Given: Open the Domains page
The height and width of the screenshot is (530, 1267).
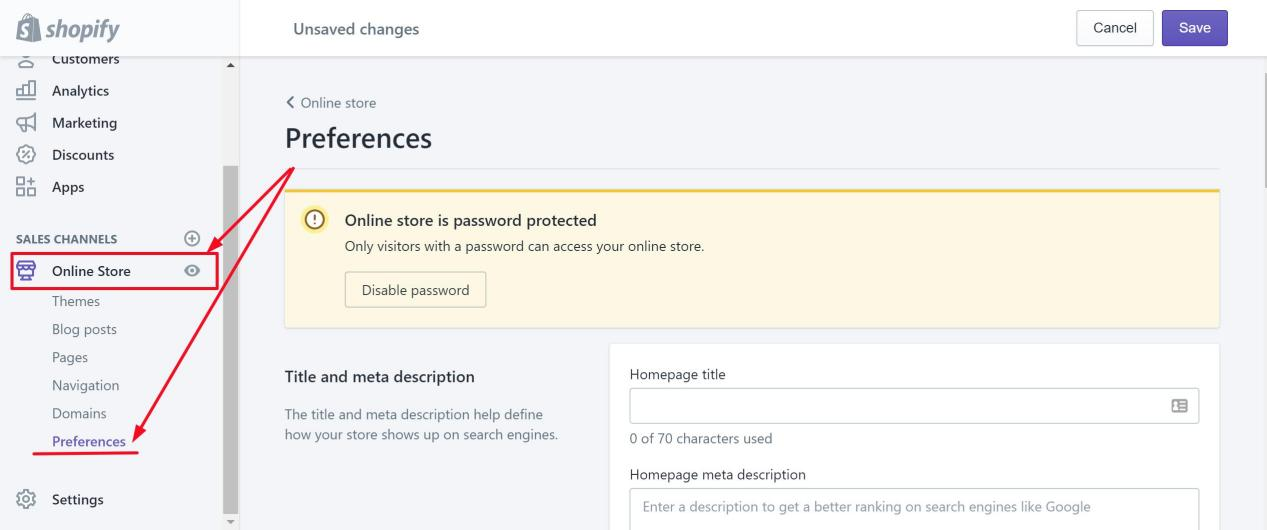Looking at the screenshot, I should [79, 413].
